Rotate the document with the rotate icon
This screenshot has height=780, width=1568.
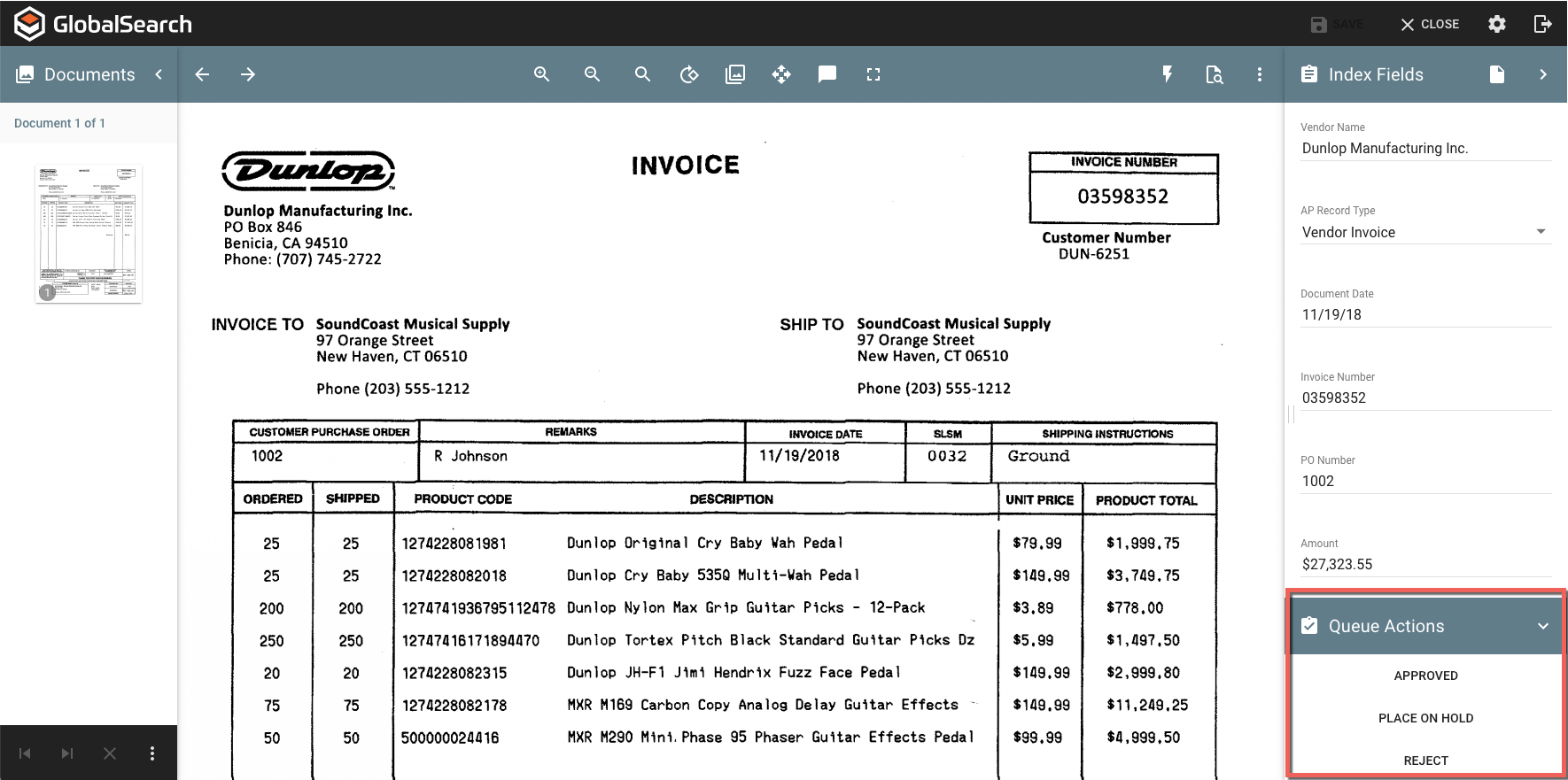[x=689, y=74]
